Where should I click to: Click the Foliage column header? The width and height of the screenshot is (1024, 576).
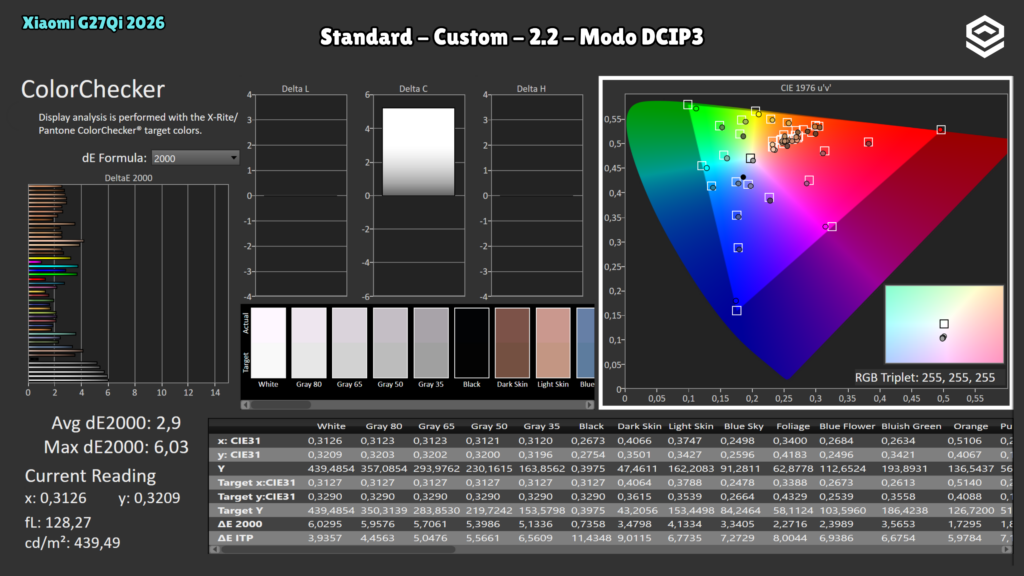coord(793,426)
